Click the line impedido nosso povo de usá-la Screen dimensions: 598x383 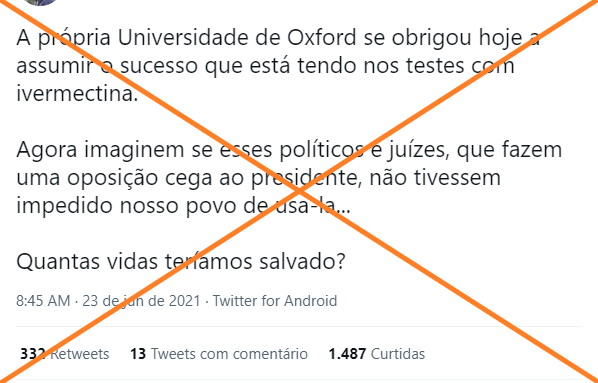[183, 206]
